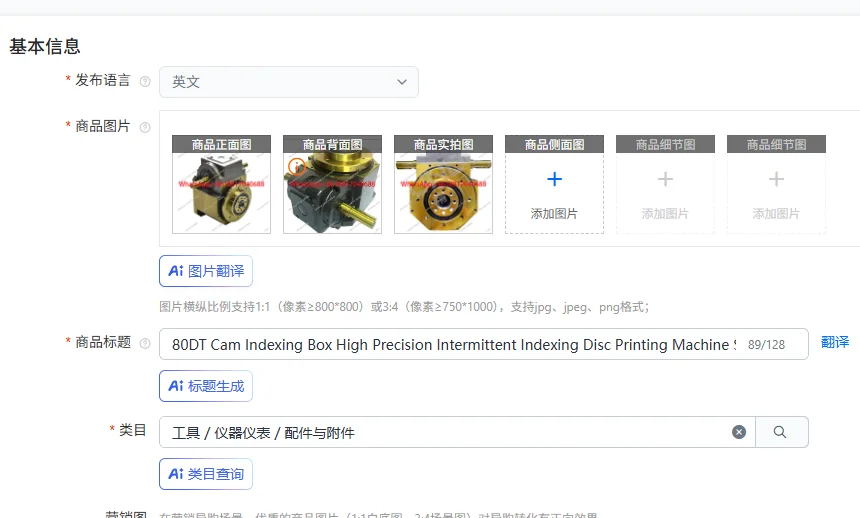
Task: Add image in 商品侧面图 slot
Action: [554, 184]
